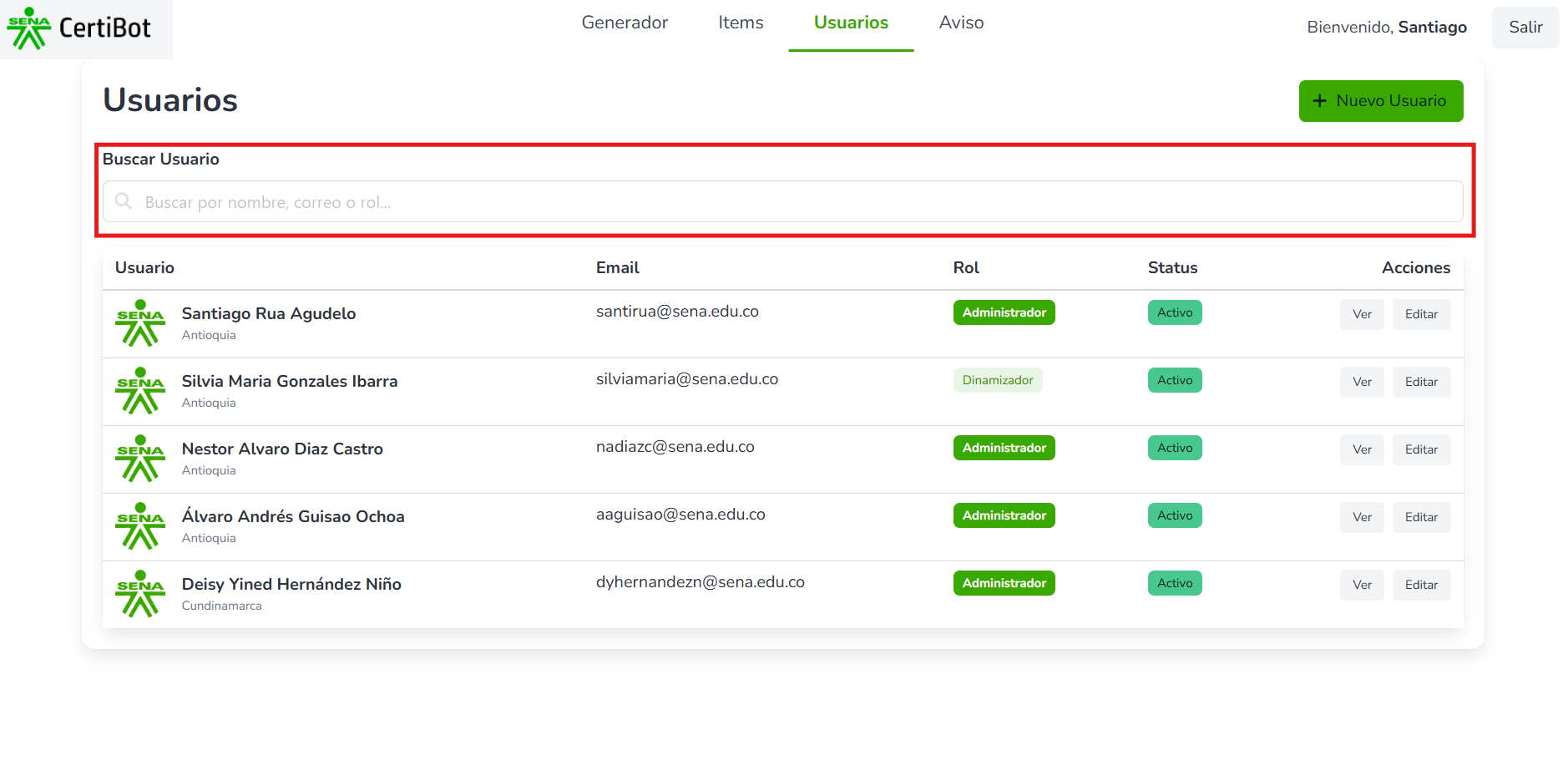The width and height of the screenshot is (1568, 761).
Task: Click Álvaro Andrés Guisao Ochoa's avatar
Action: coord(140,526)
